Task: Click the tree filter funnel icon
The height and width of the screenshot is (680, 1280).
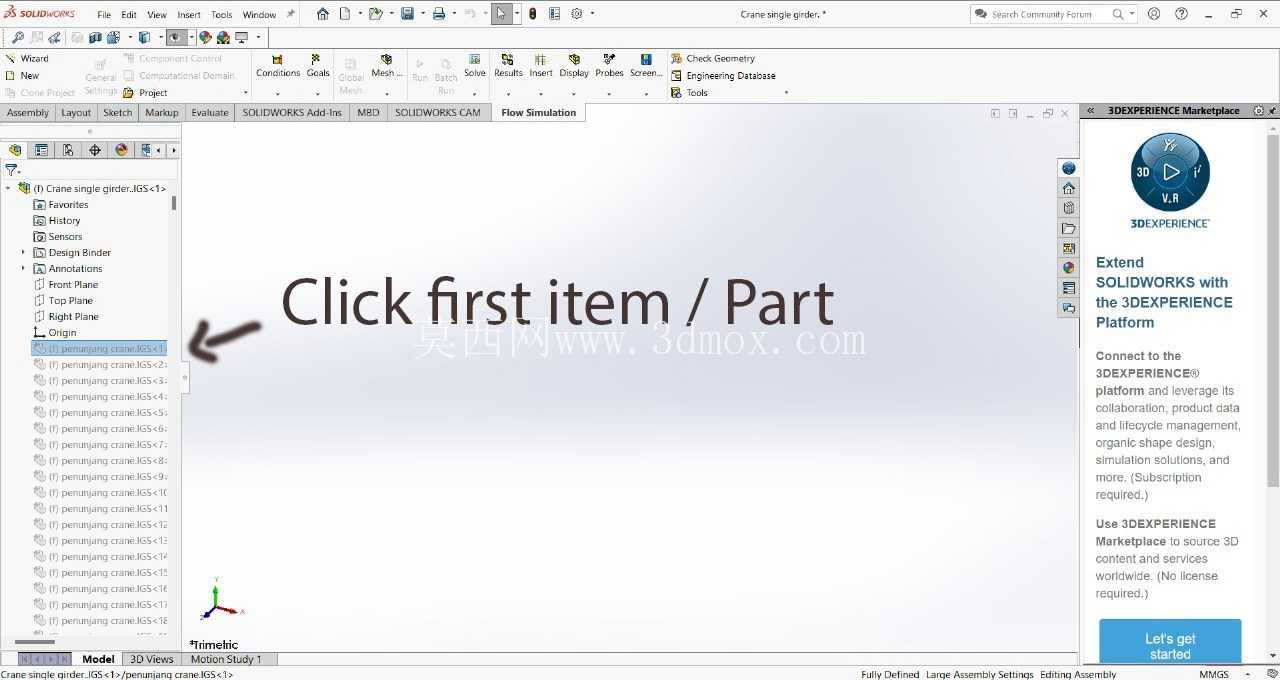Action: point(11,171)
